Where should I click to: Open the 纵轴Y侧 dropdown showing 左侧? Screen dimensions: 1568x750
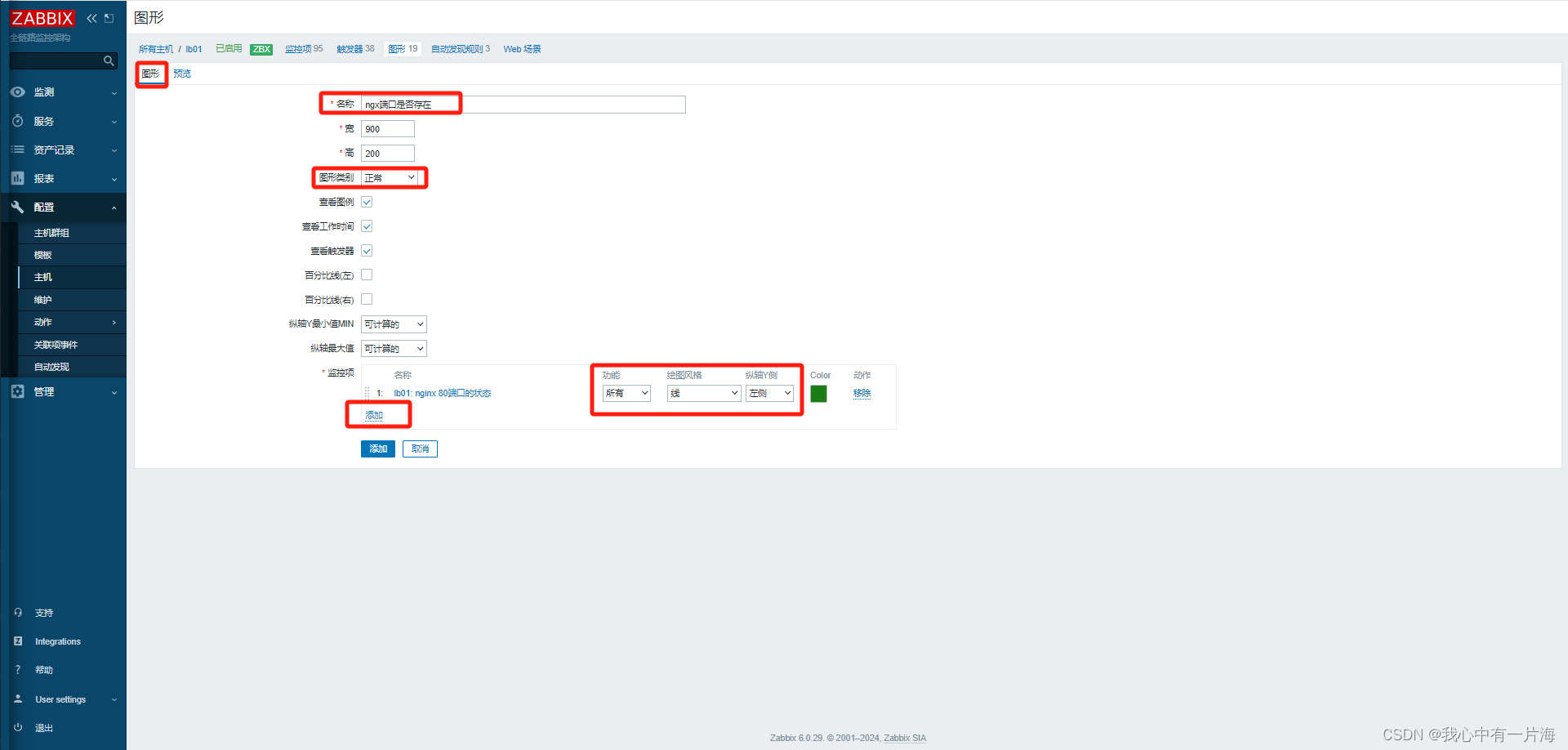(769, 393)
